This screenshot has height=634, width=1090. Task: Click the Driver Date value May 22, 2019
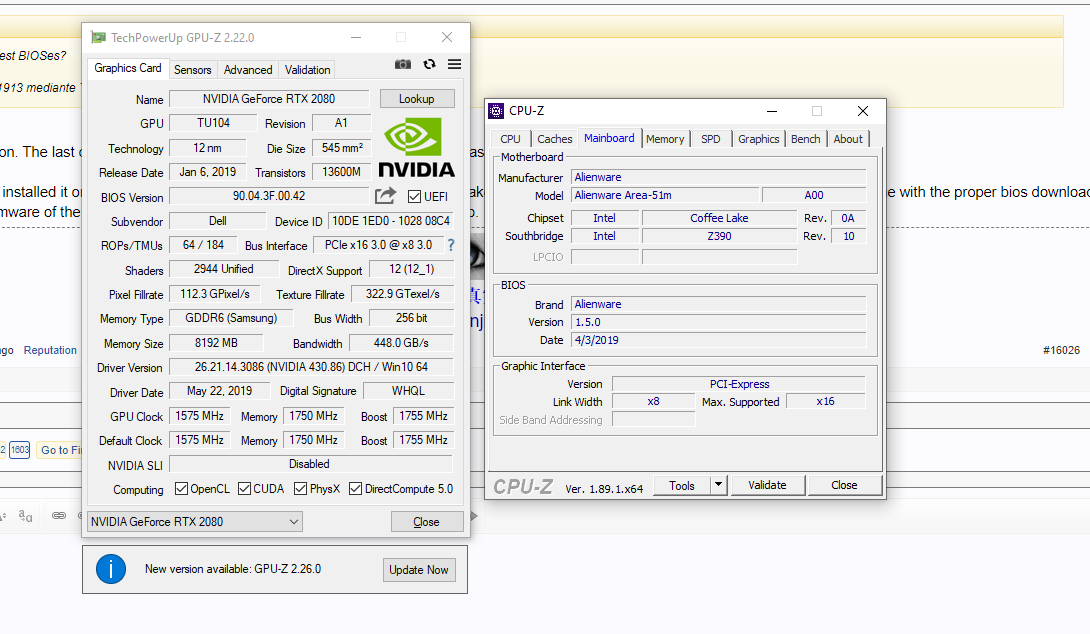[219, 391]
